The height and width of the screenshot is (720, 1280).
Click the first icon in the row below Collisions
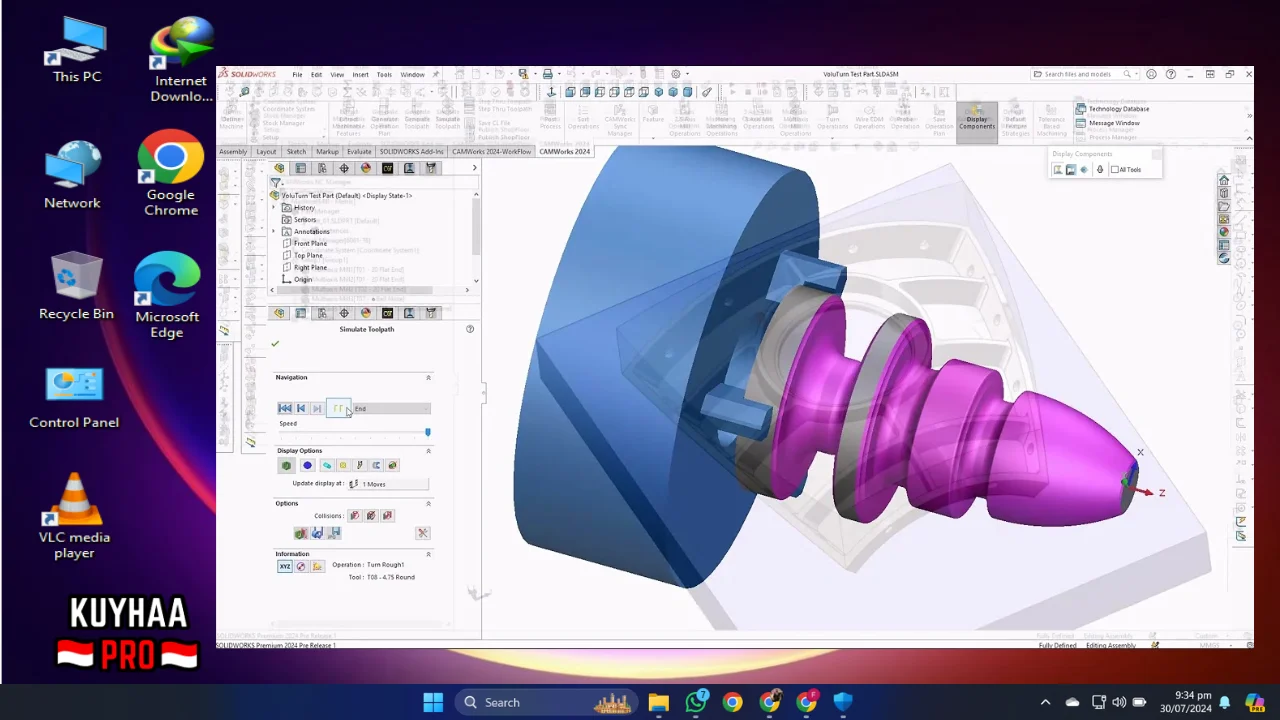coord(300,533)
